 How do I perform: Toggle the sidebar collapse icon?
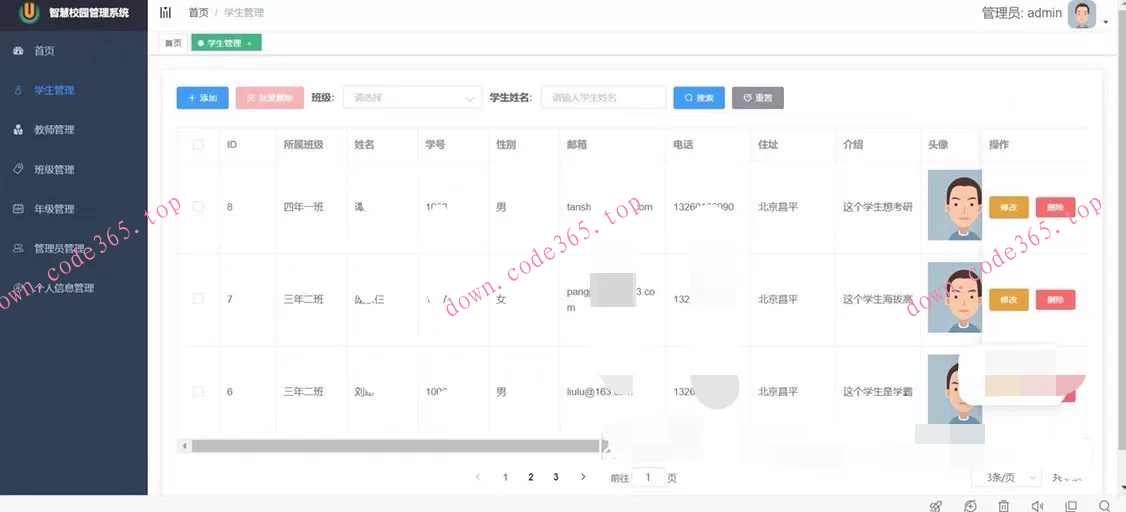[166, 12]
